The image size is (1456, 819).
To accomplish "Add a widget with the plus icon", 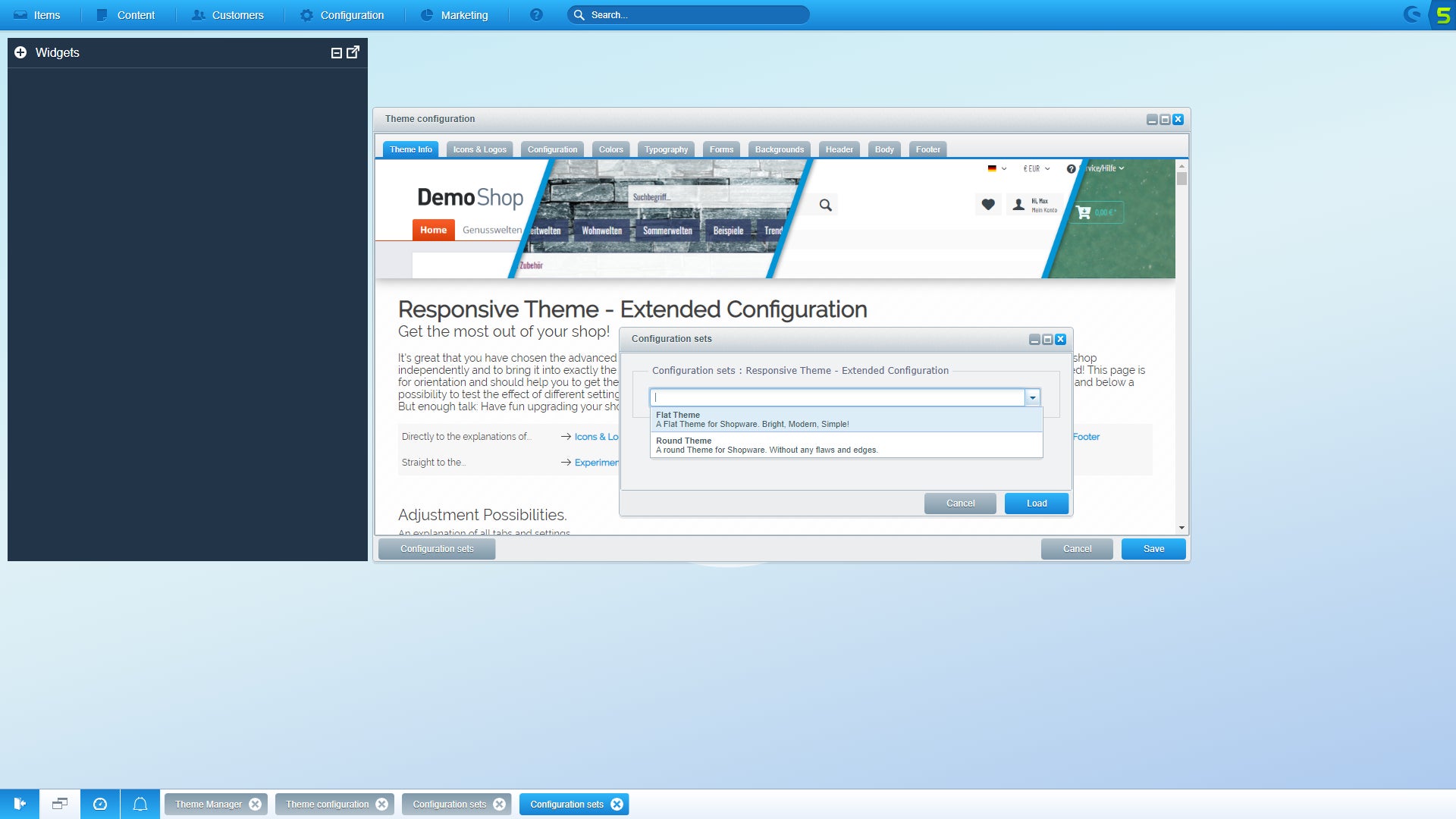I will click(x=20, y=52).
